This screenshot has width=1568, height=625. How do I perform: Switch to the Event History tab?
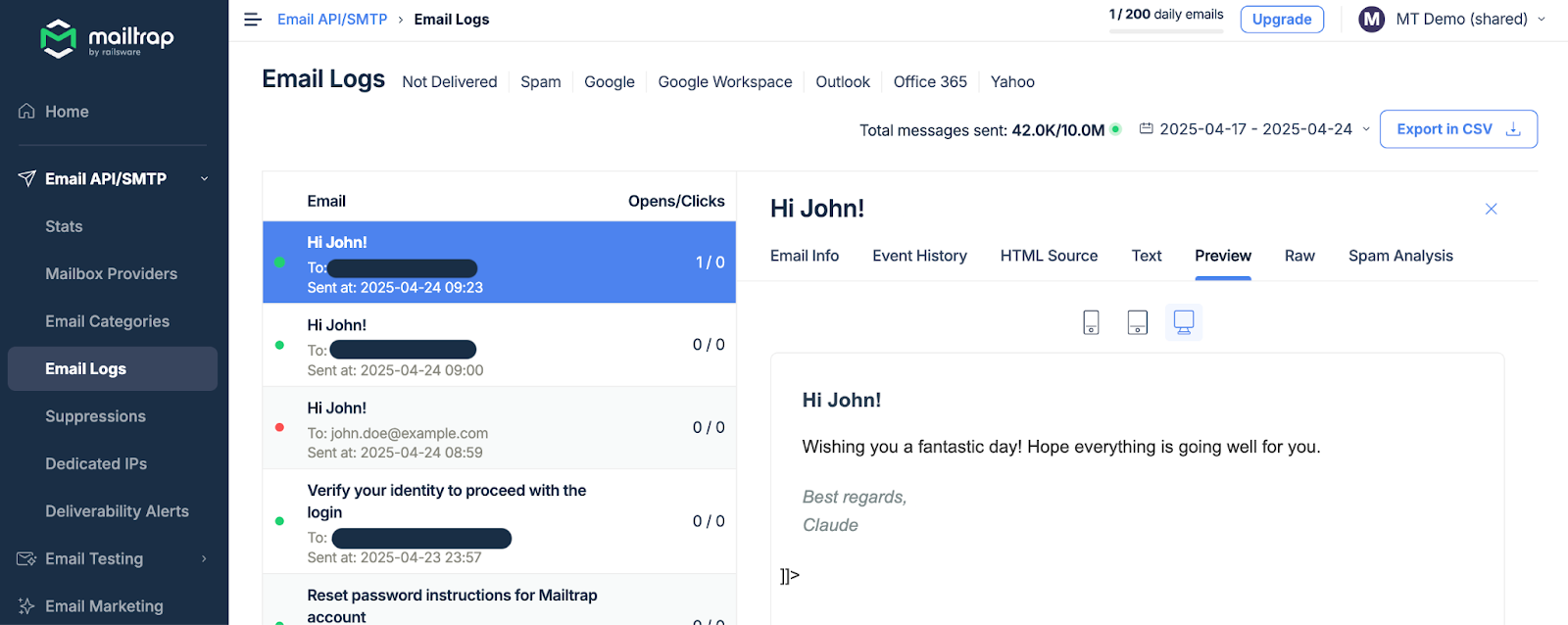(919, 256)
